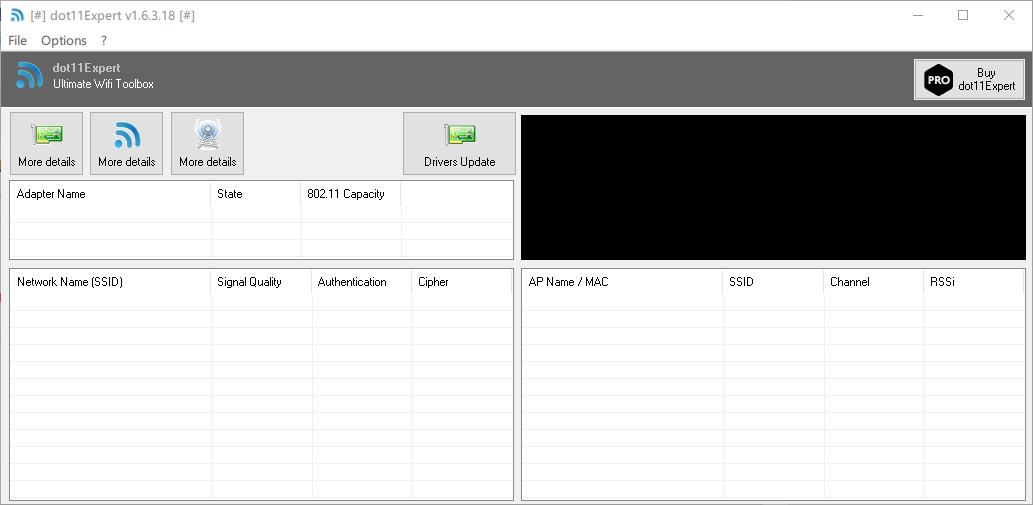
Task: Click the RSSi column header
Action: pyautogui.click(x=974, y=282)
